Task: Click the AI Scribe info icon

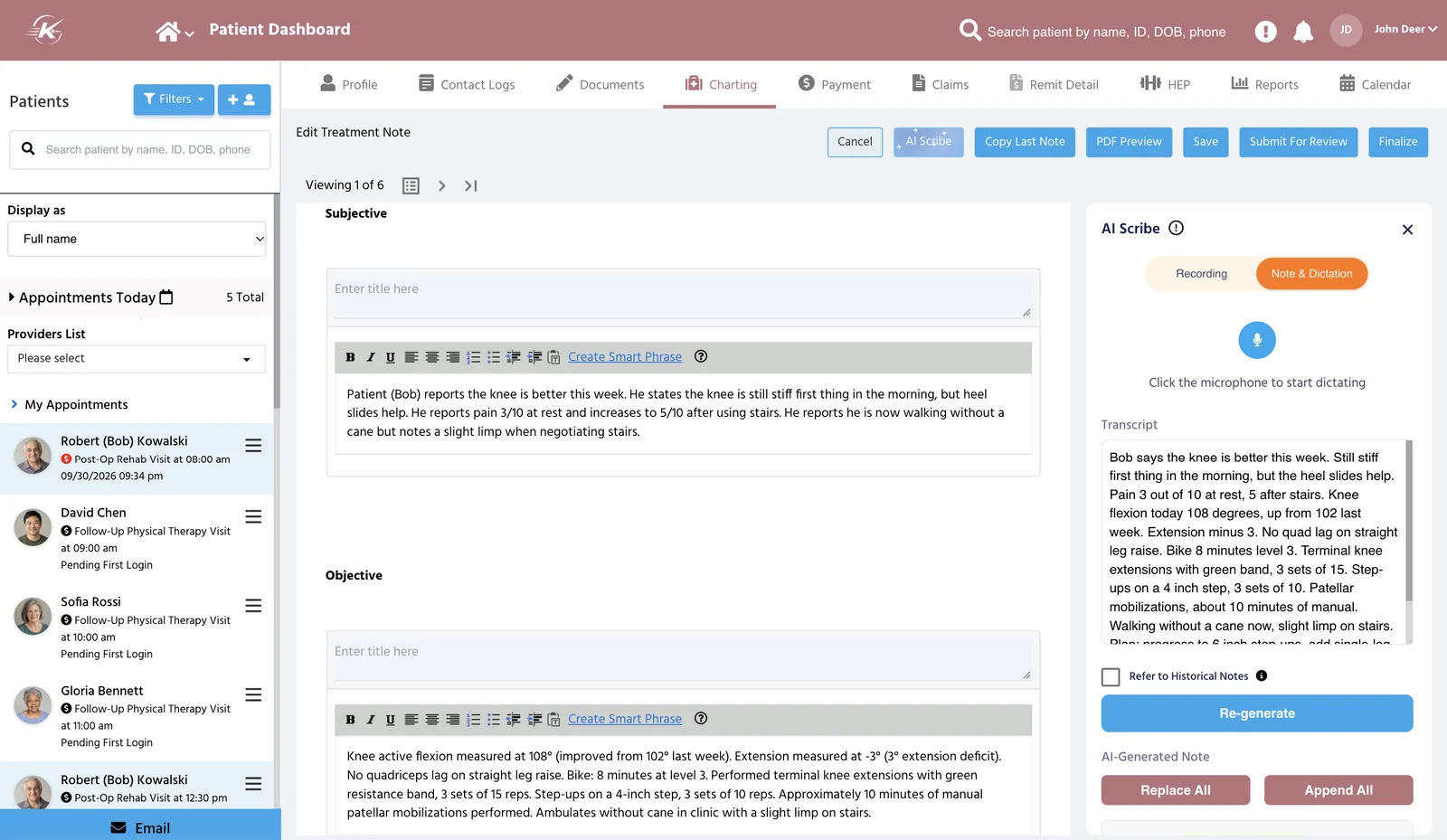Action: (x=1176, y=228)
